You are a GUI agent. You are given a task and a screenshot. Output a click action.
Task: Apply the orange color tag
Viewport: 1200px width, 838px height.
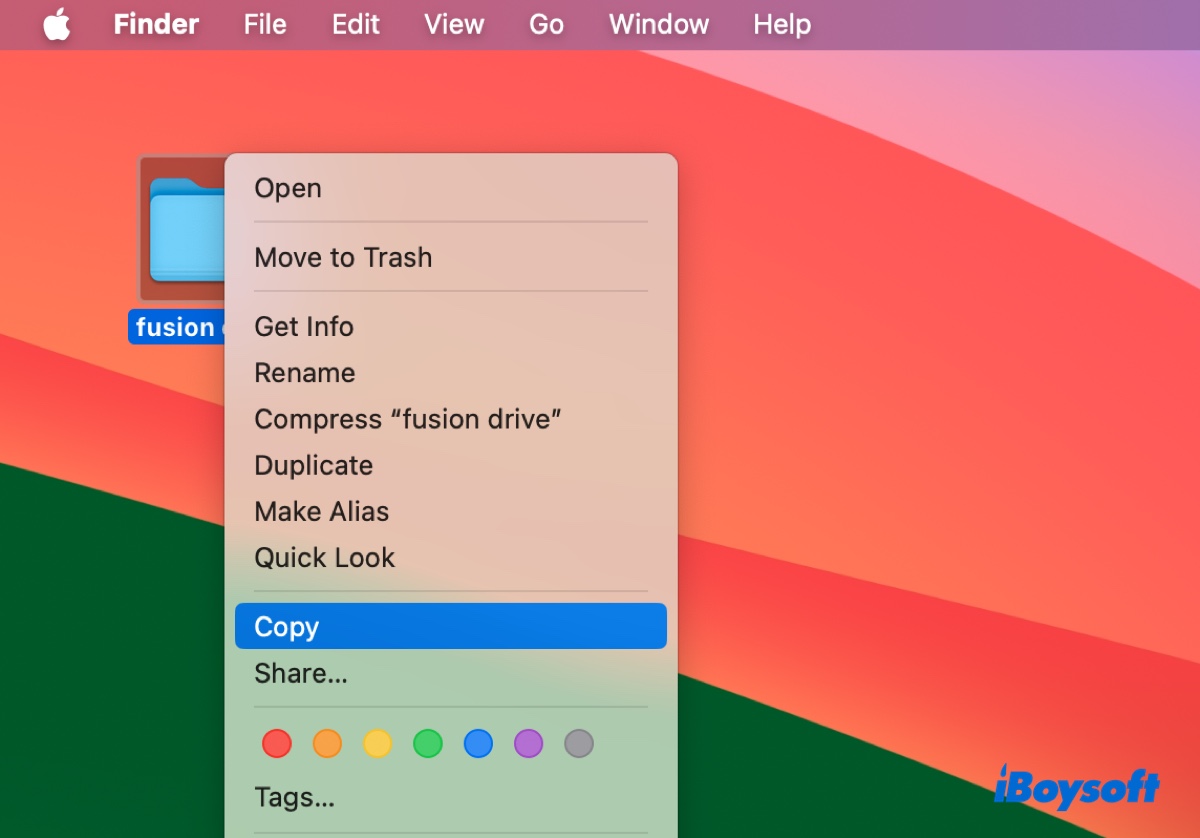[327, 744]
